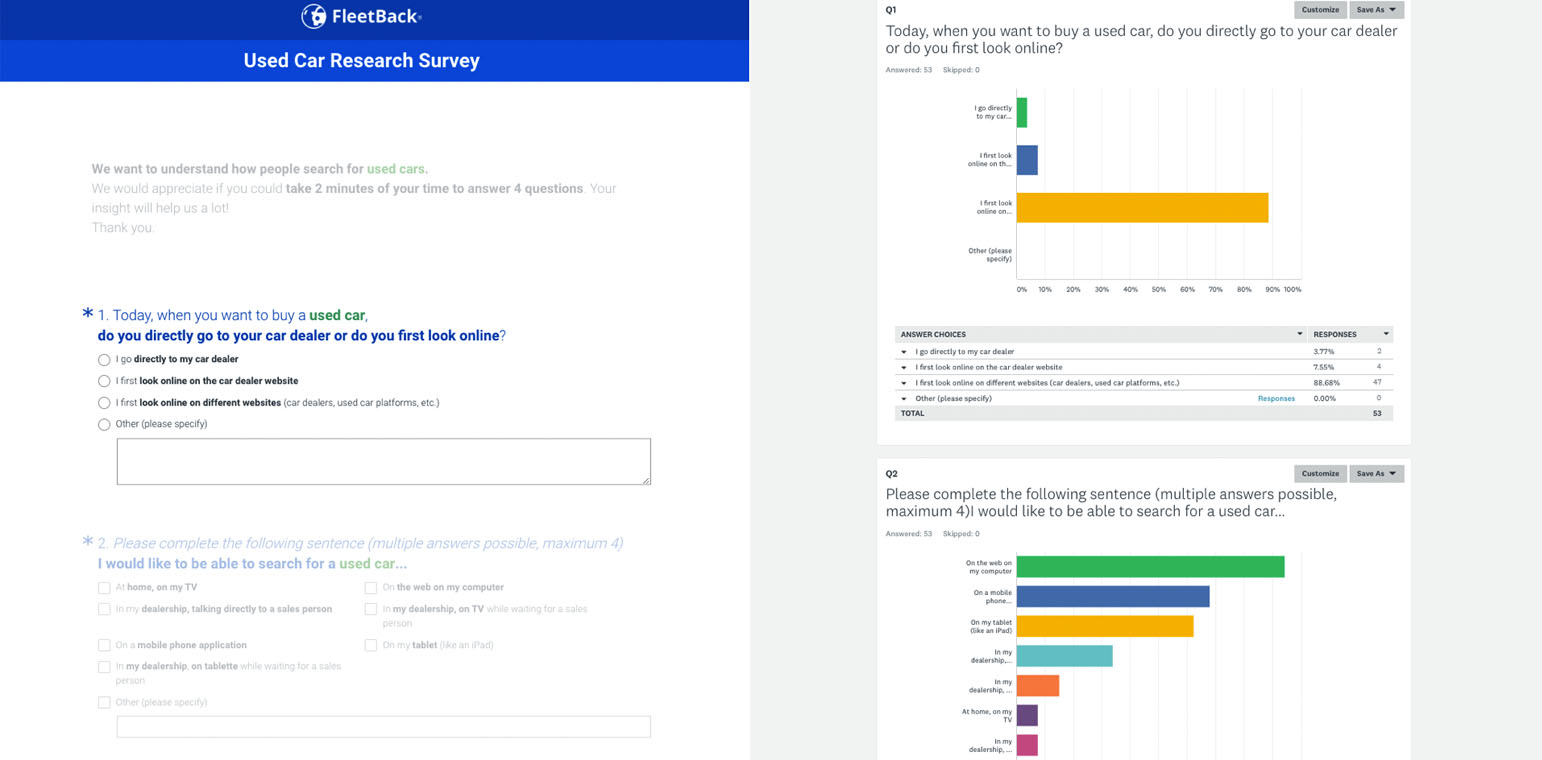The height and width of the screenshot is (760, 1542).
Task: Click the FleetBack globe logo icon
Action: pyautogui.click(x=313, y=16)
